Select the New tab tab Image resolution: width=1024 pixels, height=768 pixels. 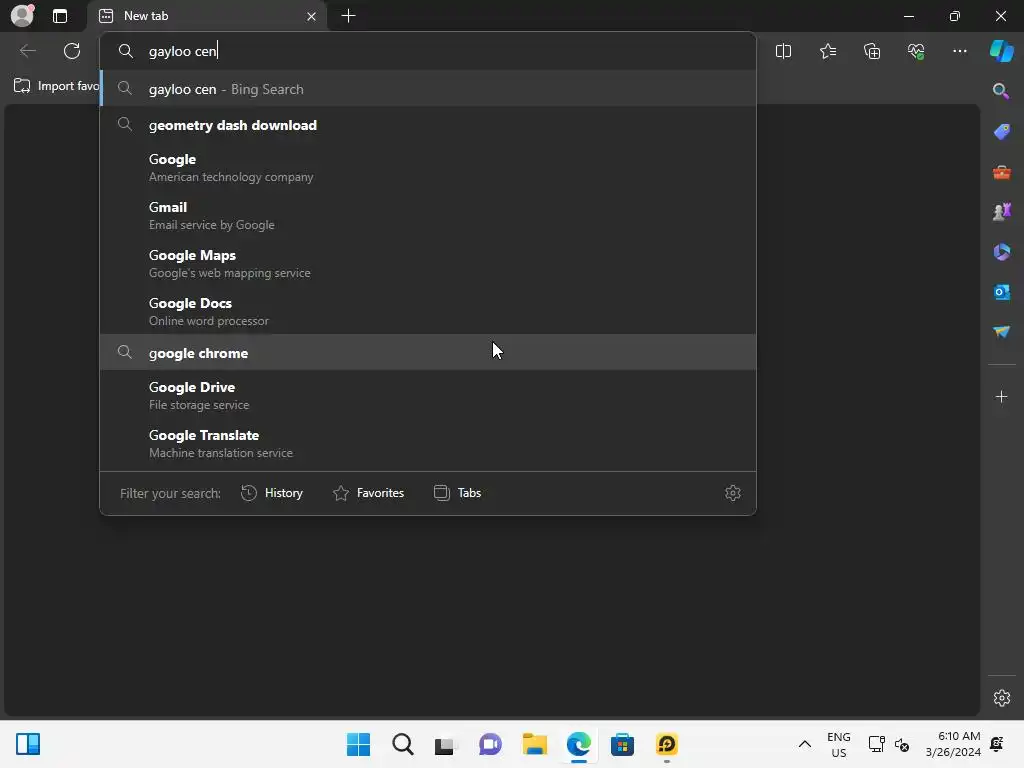pyautogui.click(x=208, y=16)
